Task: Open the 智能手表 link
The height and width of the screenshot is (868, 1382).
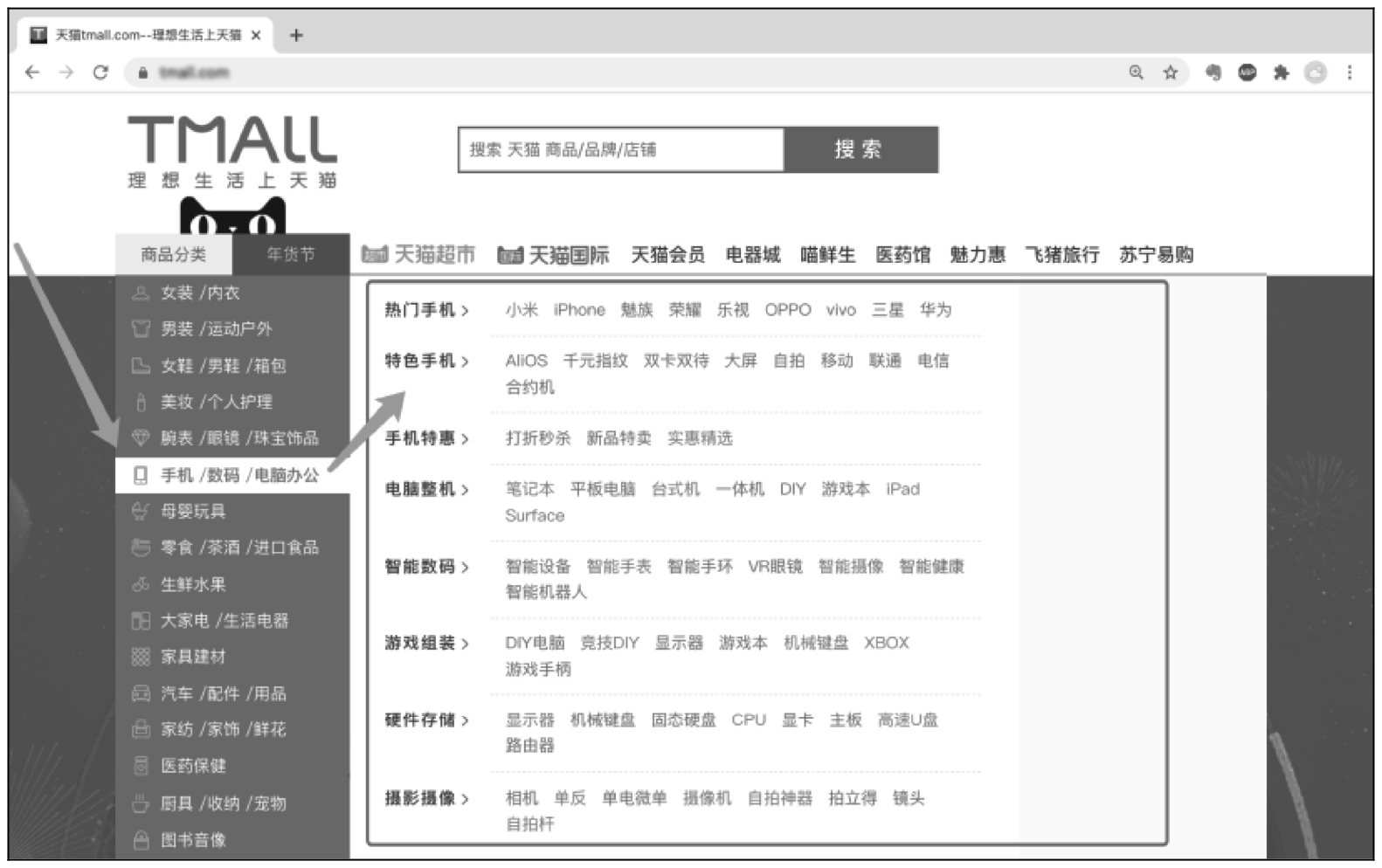Action: (618, 566)
